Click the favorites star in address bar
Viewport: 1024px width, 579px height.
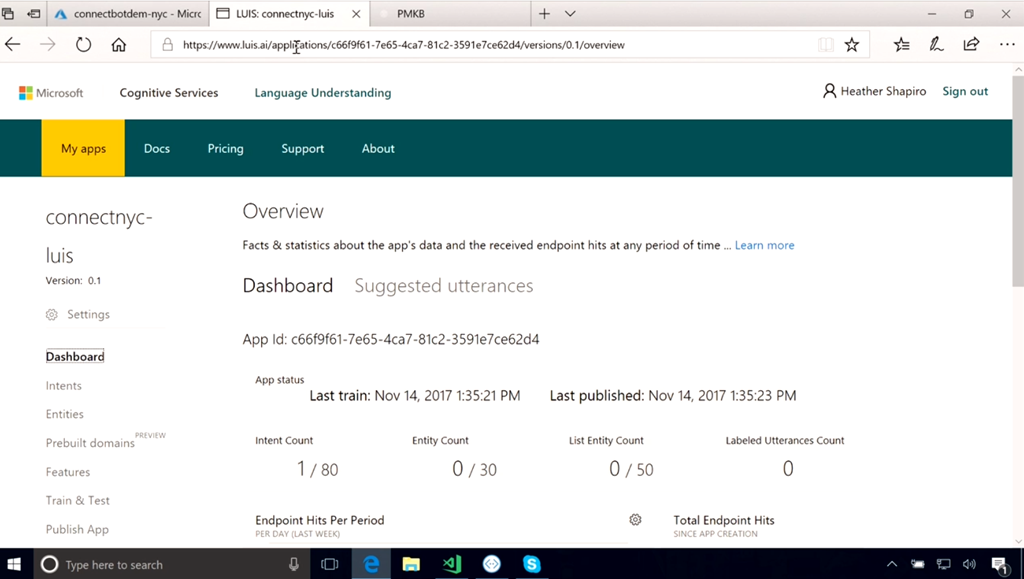point(852,44)
